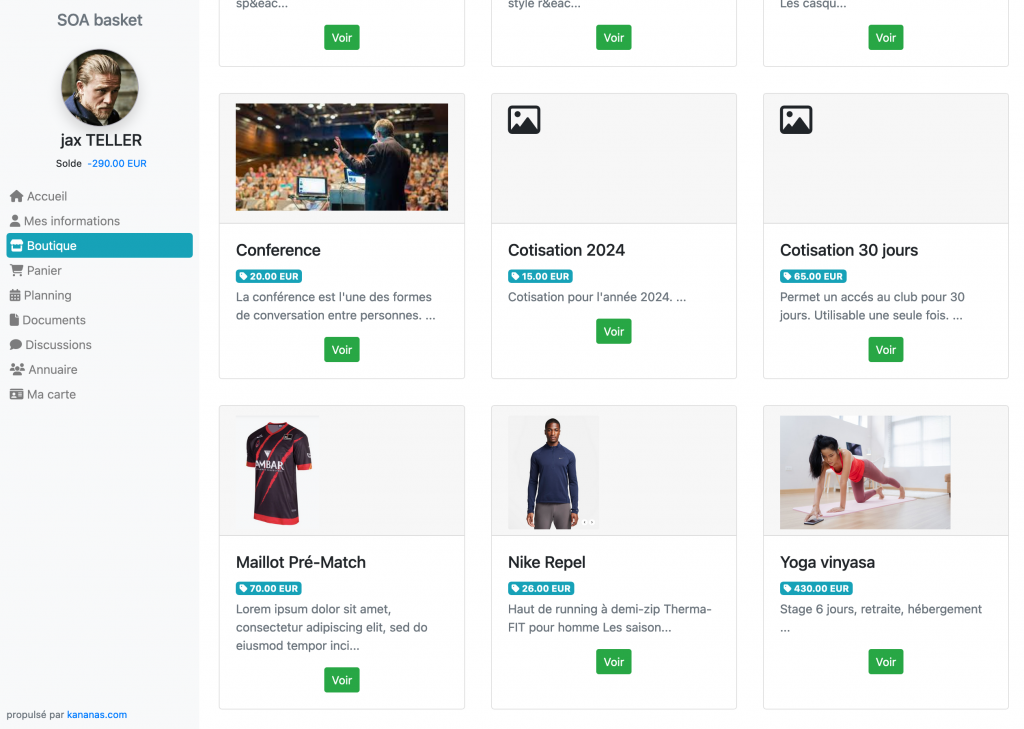This screenshot has height=729, width=1024.
Task: Click the placeholder image icon of Cotisation 30 jours
Action: 796,120
